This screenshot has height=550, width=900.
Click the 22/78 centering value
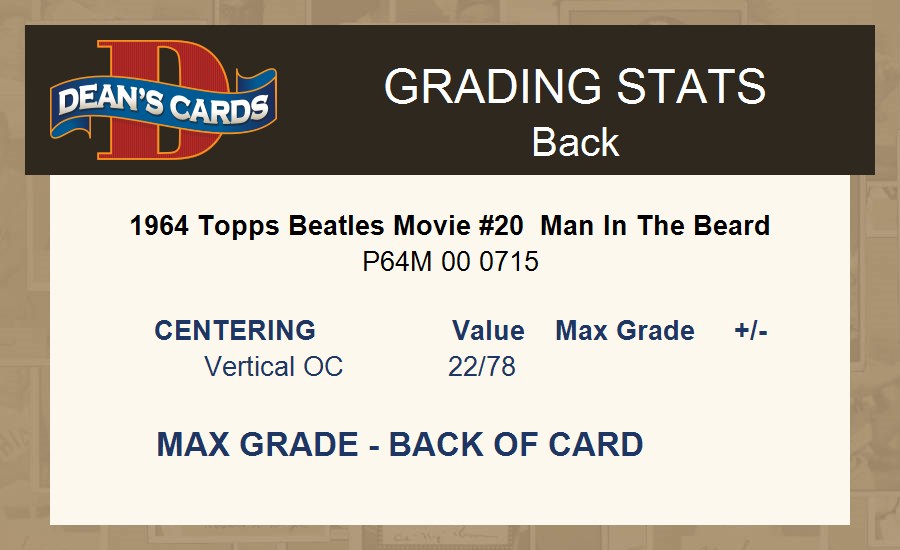[482, 366]
